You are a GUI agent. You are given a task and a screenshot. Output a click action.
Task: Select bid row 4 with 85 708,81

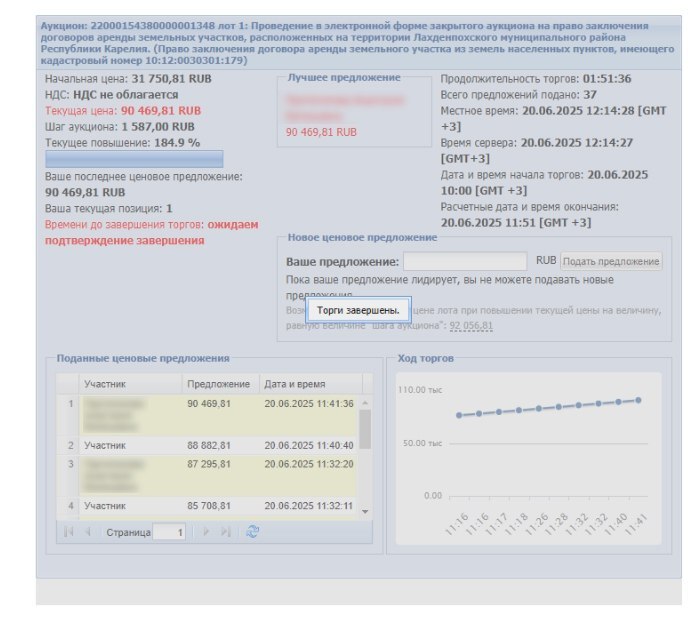[x=207, y=506]
